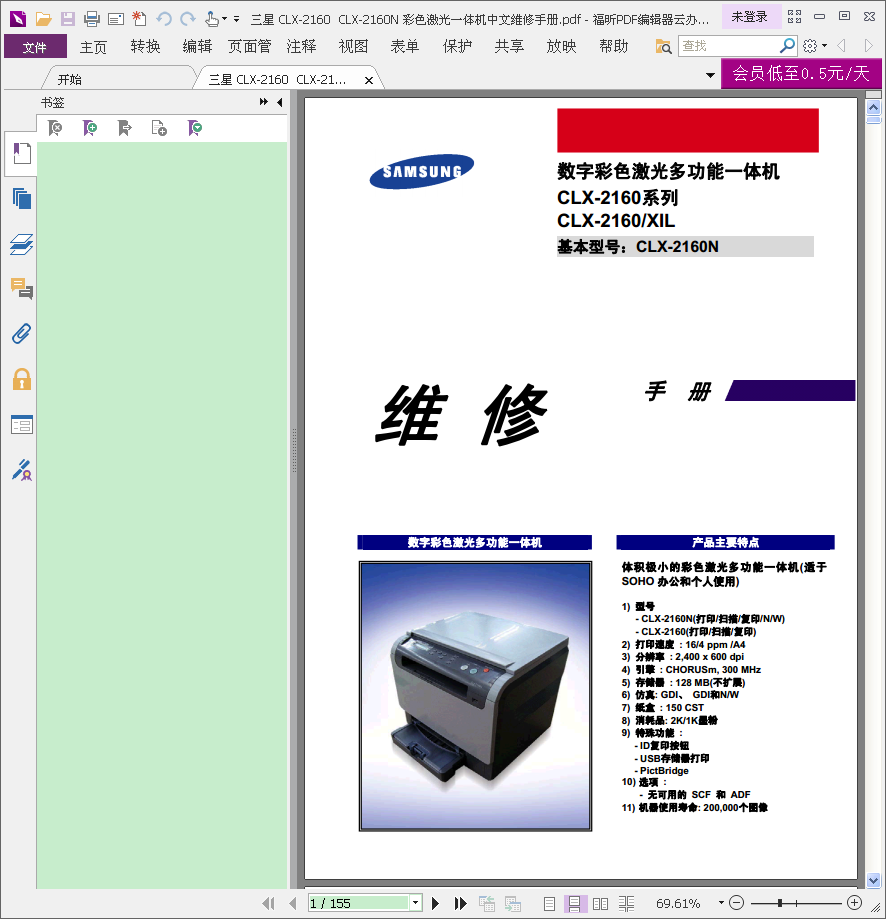This screenshot has width=886, height=919.
Task: Click the expand bookmark green arrow icon
Action: coord(195,128)
